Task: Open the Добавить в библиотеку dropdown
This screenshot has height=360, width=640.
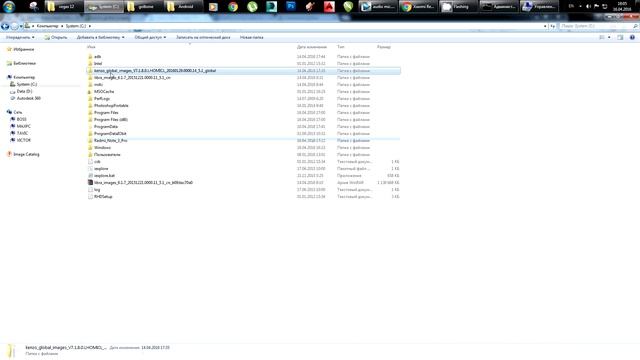Action: point(100,37)
